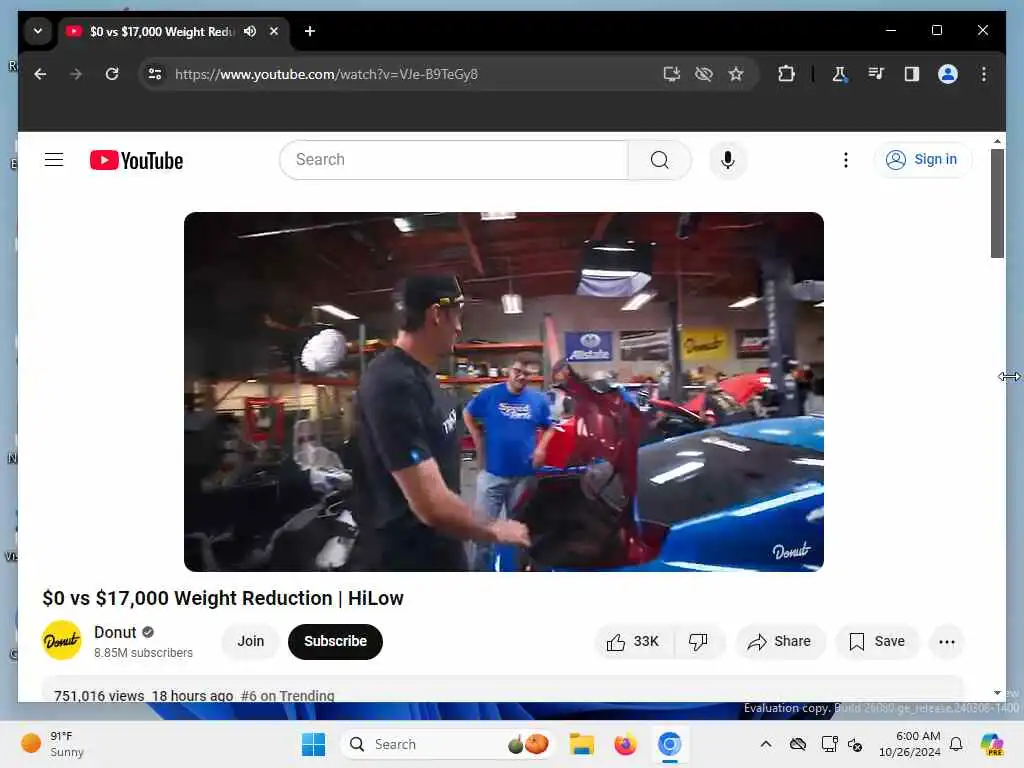View site information icon in address bar
The image size is (1024, 768).
click(x=155, y=74)
